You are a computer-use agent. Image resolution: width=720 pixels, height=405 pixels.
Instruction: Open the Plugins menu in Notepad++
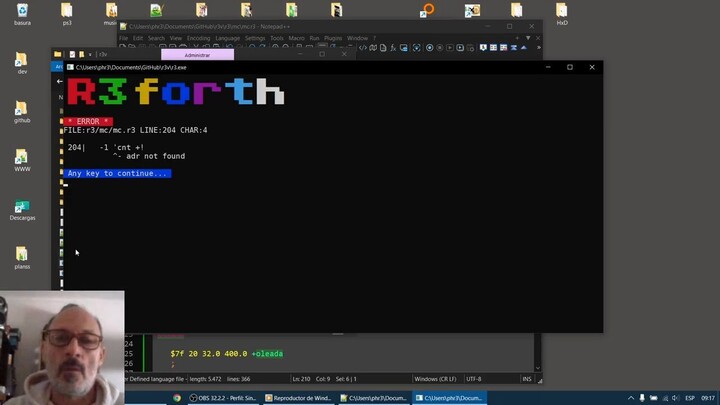click(333, 38)
